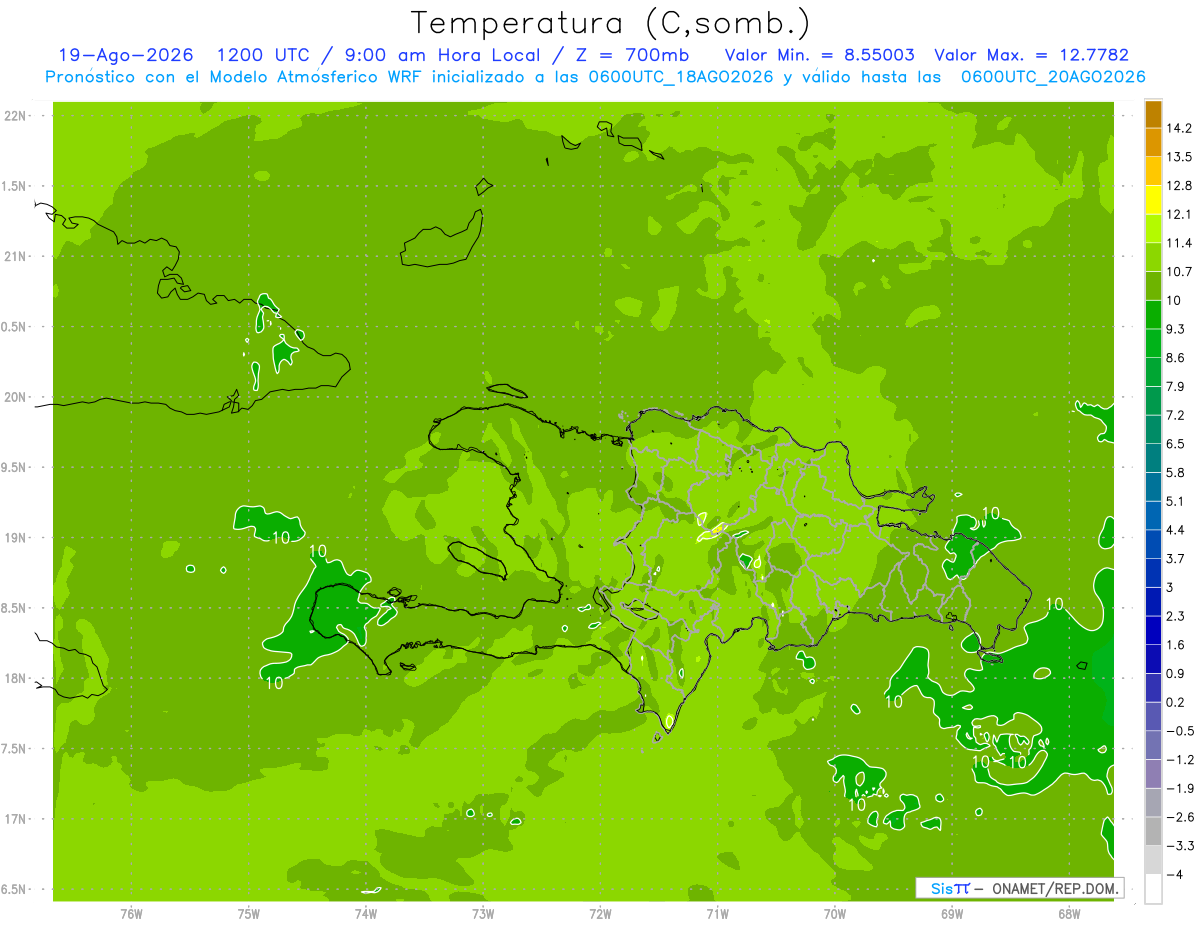This screenshot has width=1200, height=927.
Task: Click the "Valor Min. = 8.55003" readout
Action: (x=819, y=55)
